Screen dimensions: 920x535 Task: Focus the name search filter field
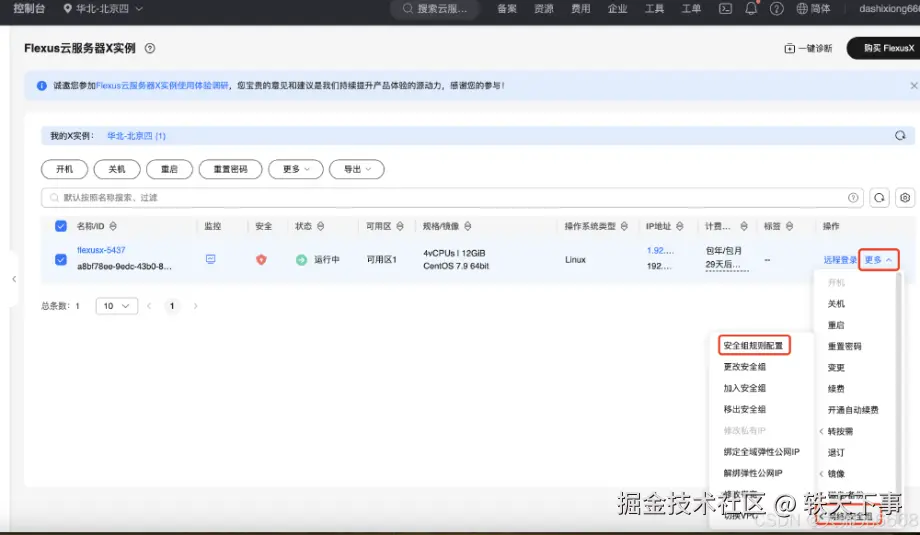coord(452,198)
